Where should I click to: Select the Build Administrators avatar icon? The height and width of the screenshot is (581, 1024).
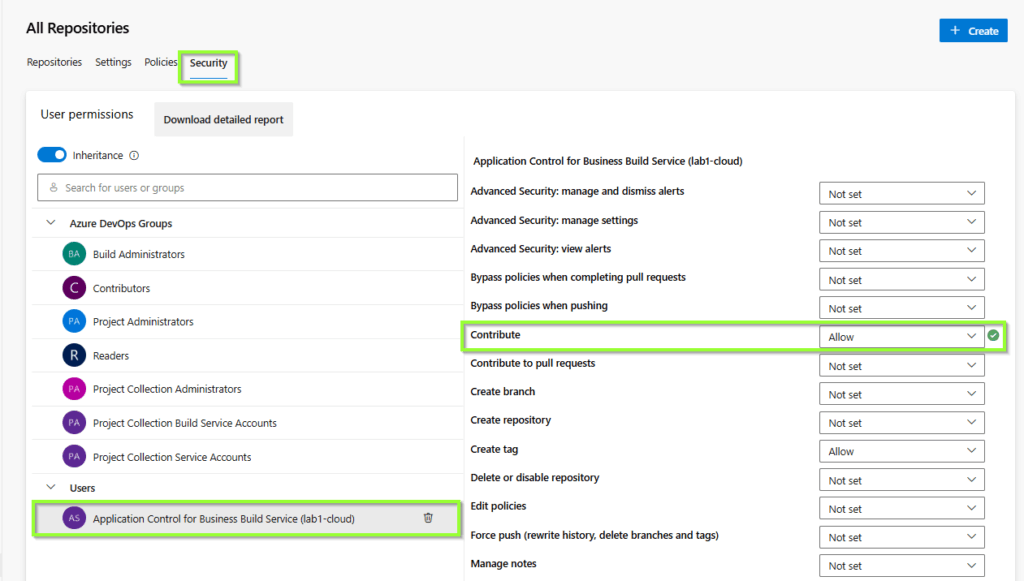click(73, 254)
